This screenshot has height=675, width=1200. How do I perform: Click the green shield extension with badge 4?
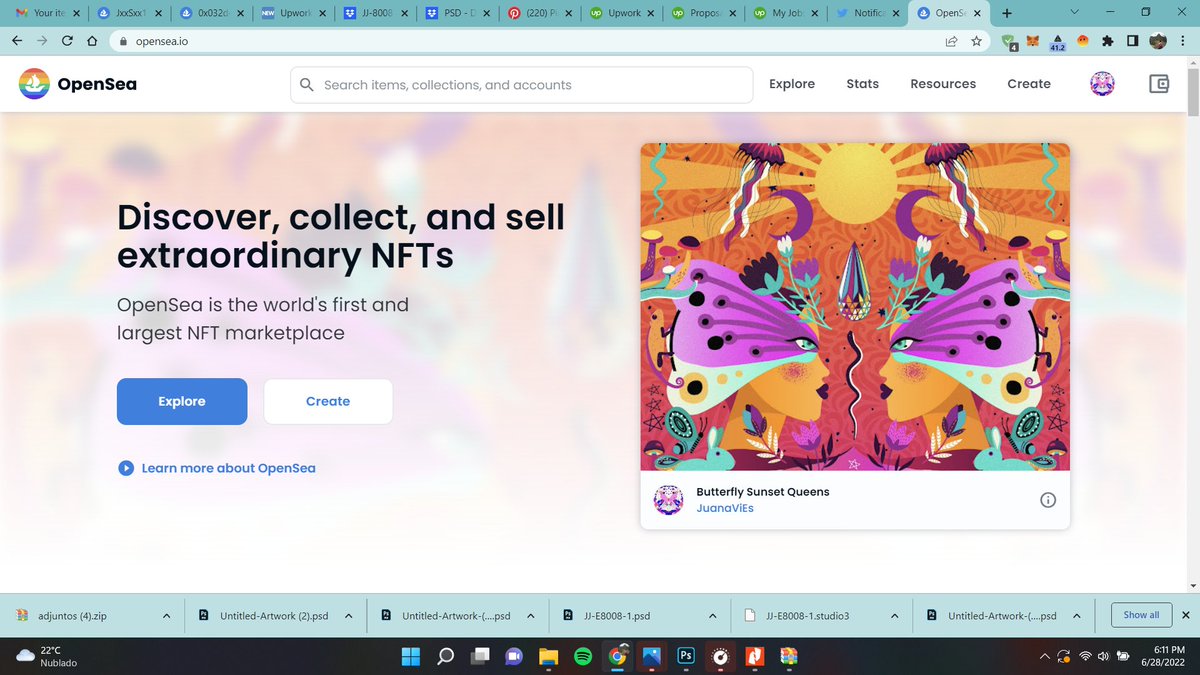[1010, 42]
